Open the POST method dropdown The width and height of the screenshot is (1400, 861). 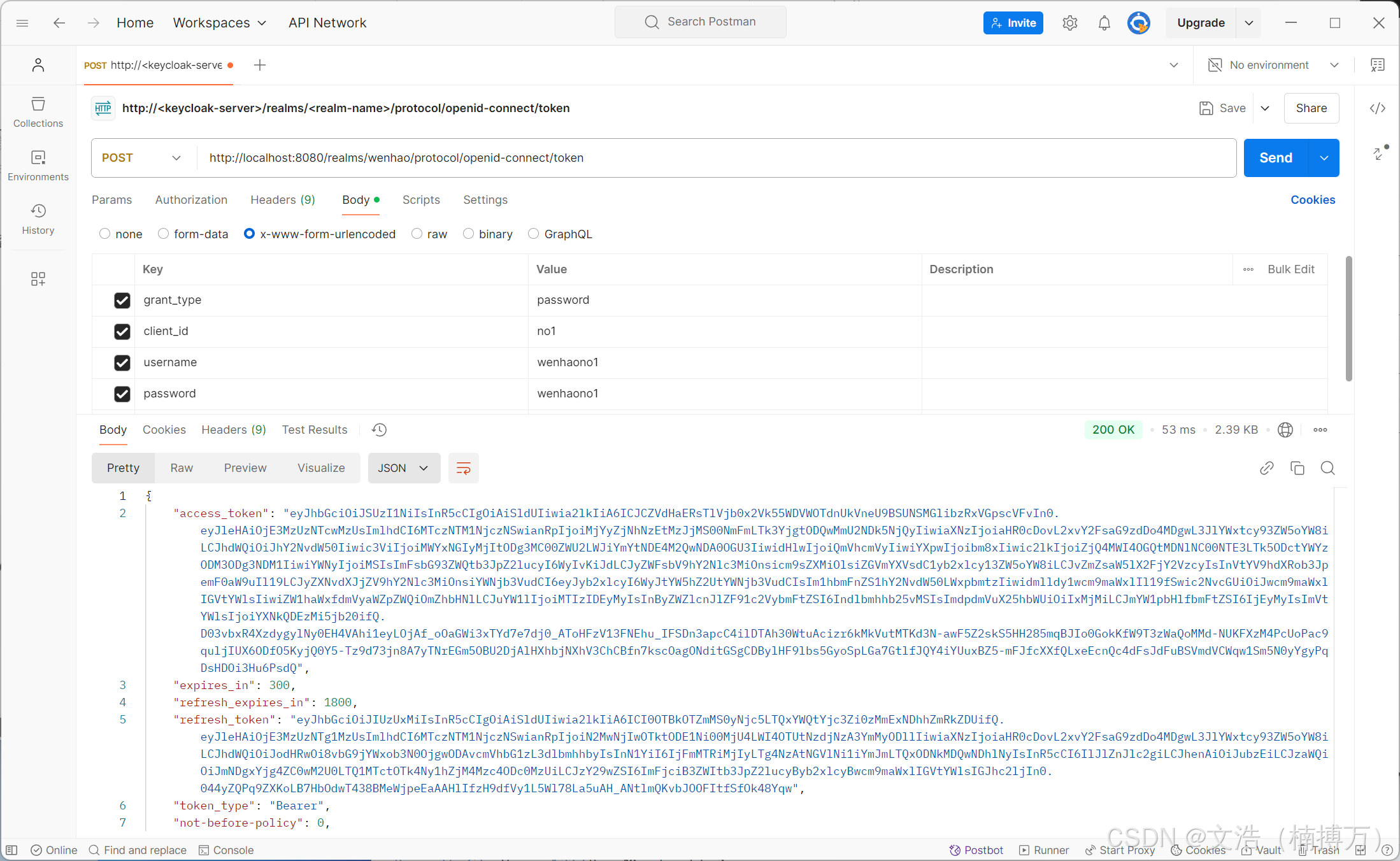pyautogui.click(x=176, y=157)
